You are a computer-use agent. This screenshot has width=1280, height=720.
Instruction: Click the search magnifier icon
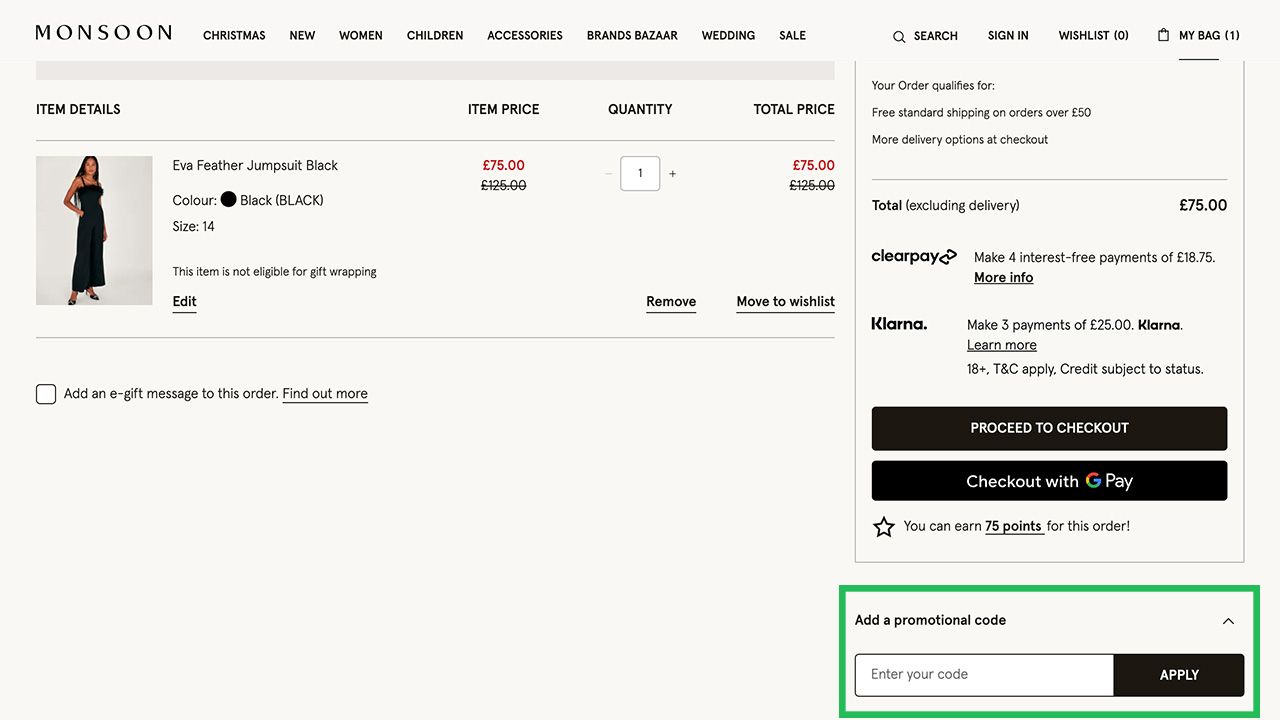[899, 37]
